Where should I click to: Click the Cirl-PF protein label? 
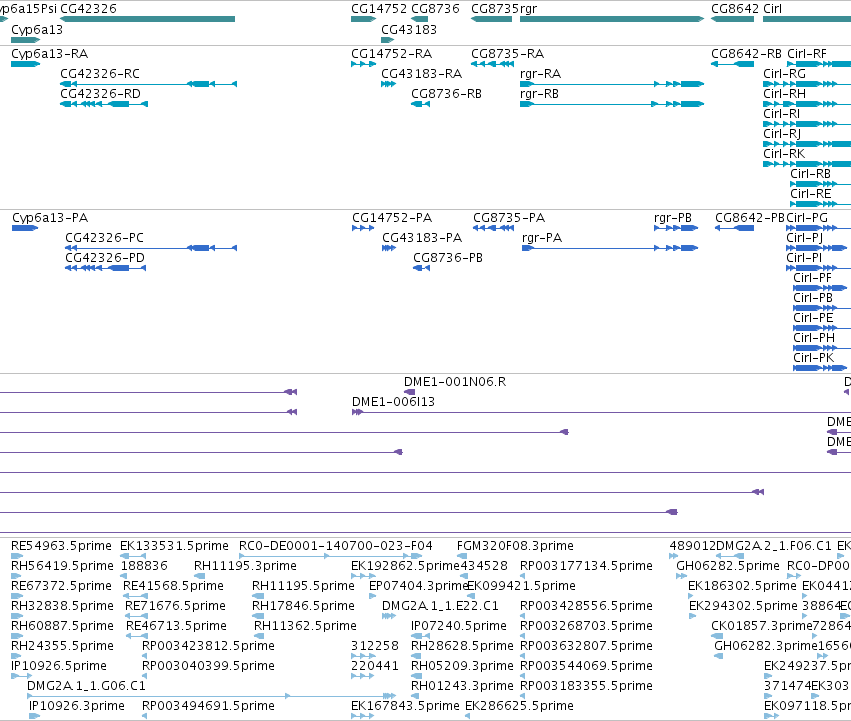812,278
